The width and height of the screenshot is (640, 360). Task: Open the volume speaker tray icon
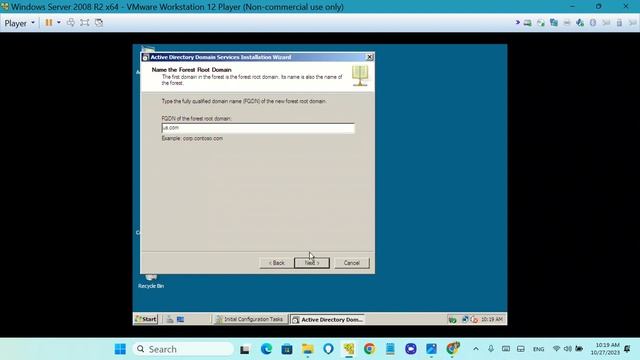click(567, 349)
